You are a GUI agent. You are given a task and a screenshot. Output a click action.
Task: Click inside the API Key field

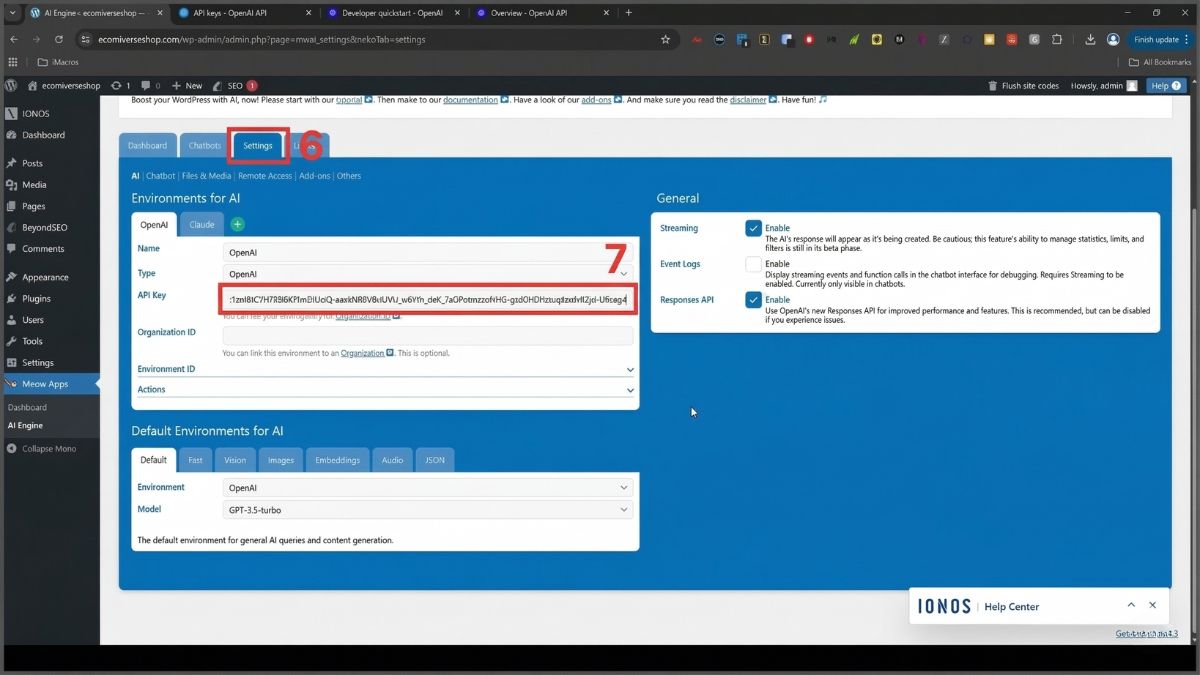click(x=427, y=300)
